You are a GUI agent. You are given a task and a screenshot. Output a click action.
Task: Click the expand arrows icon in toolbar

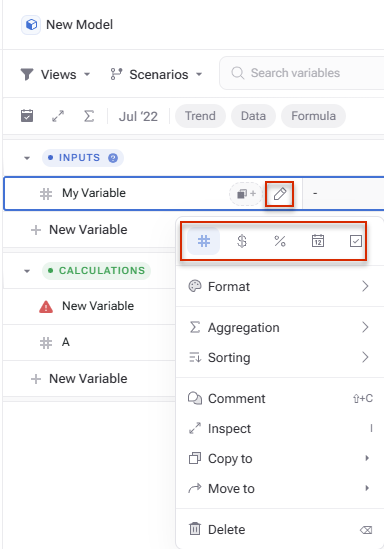point(58,116)
